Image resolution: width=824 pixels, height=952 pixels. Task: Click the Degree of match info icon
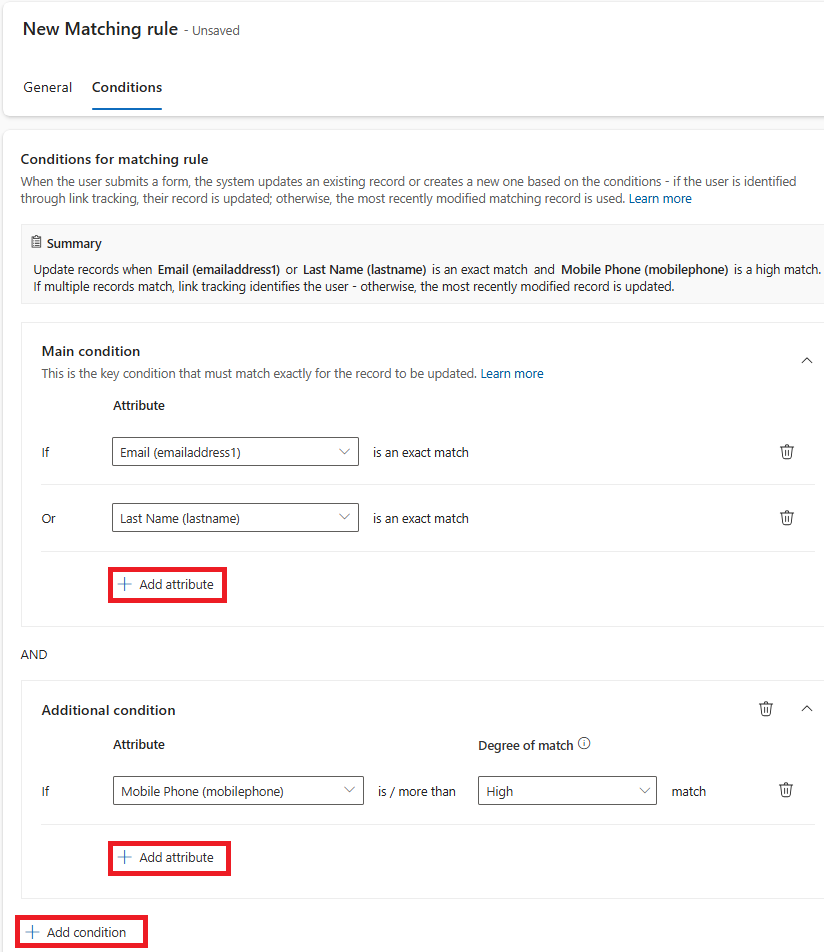click(x=585, y=744)
